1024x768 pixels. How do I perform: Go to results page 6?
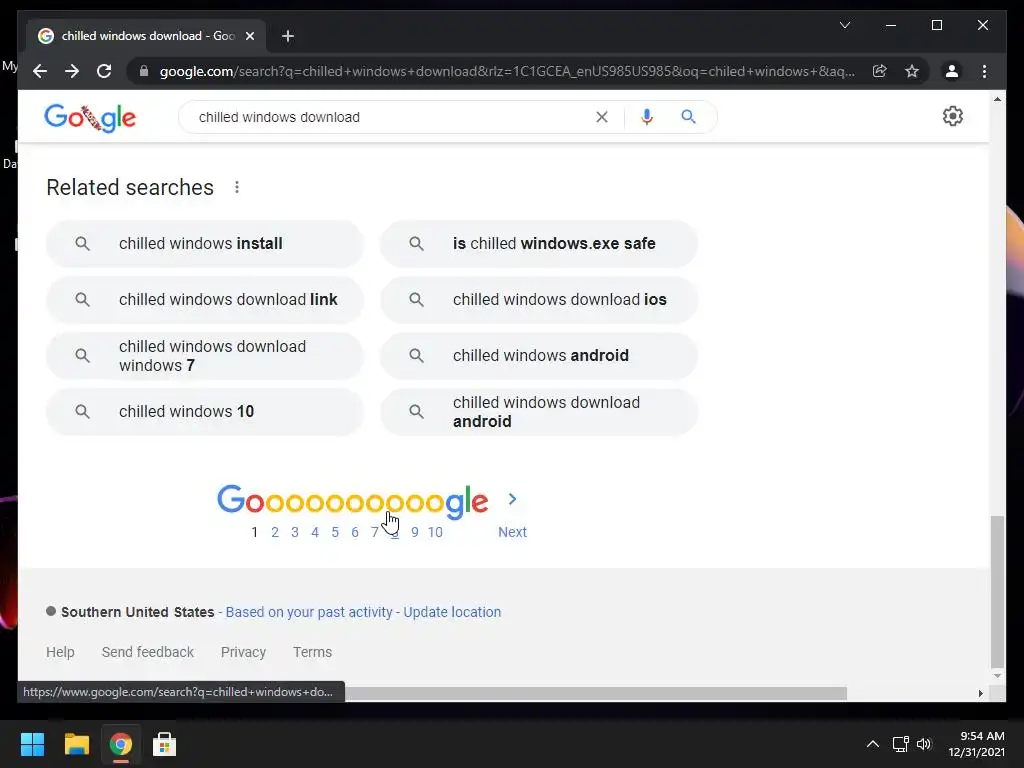point(355,532)
